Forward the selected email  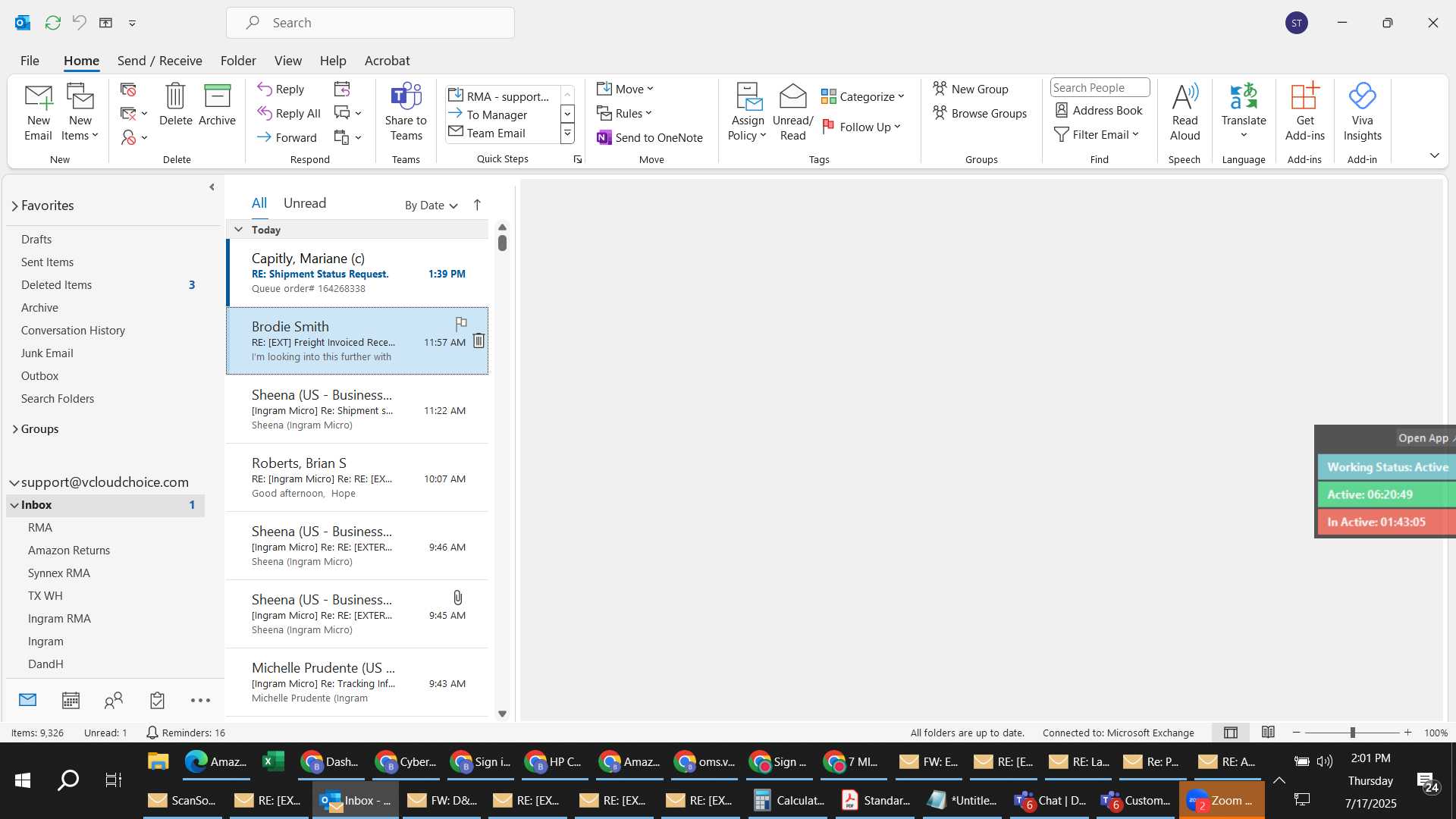point(287,137)
